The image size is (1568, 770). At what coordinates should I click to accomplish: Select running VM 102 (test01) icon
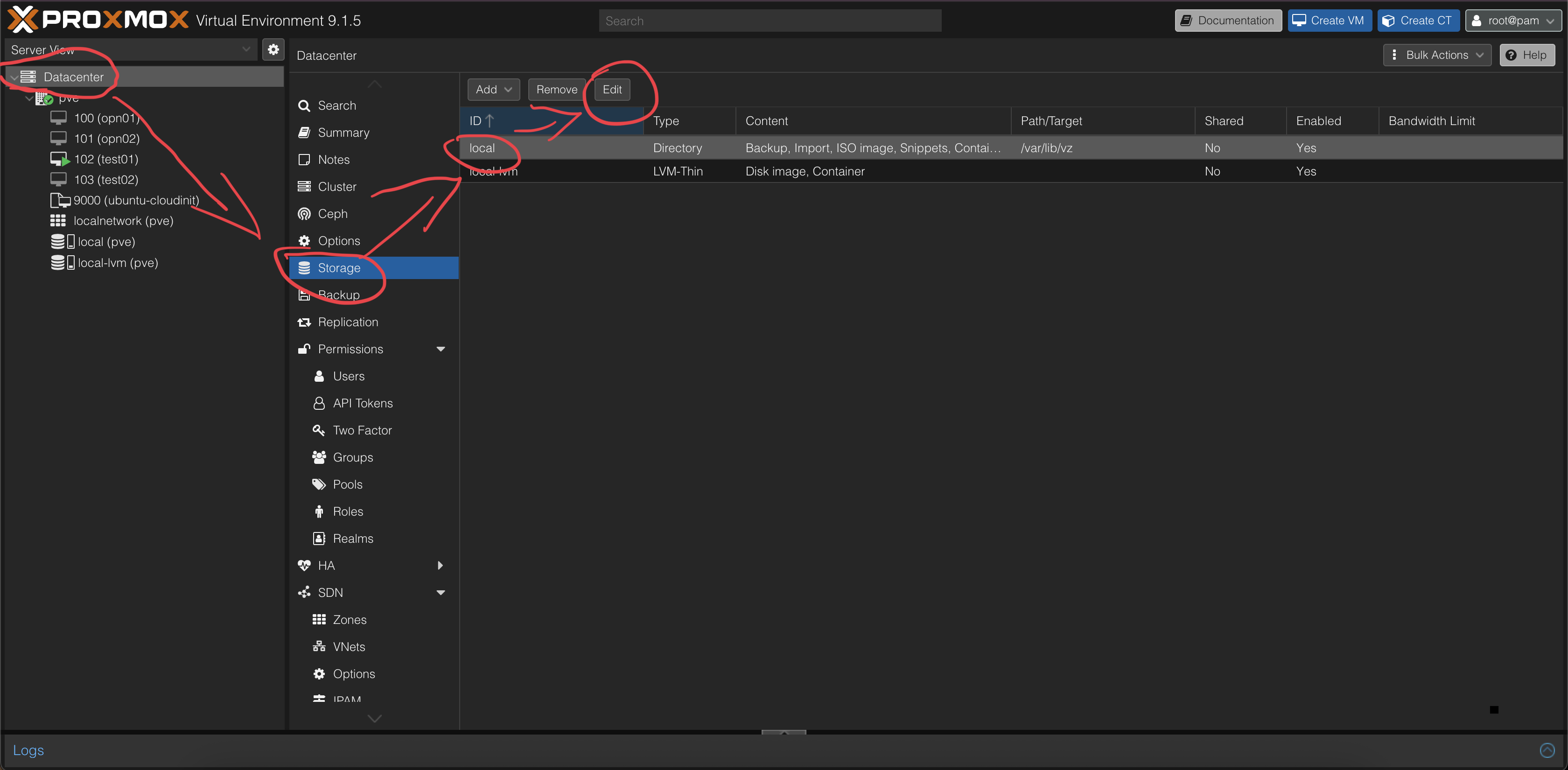point(60,160)
